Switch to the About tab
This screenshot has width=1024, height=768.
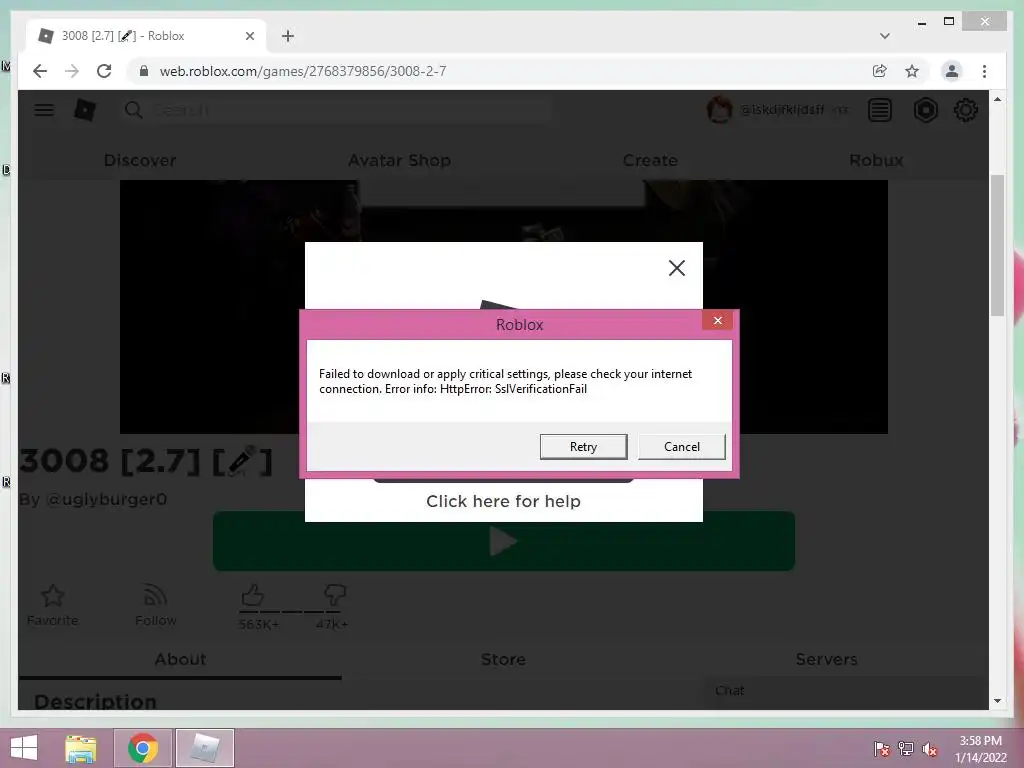(x=180, y=659)
